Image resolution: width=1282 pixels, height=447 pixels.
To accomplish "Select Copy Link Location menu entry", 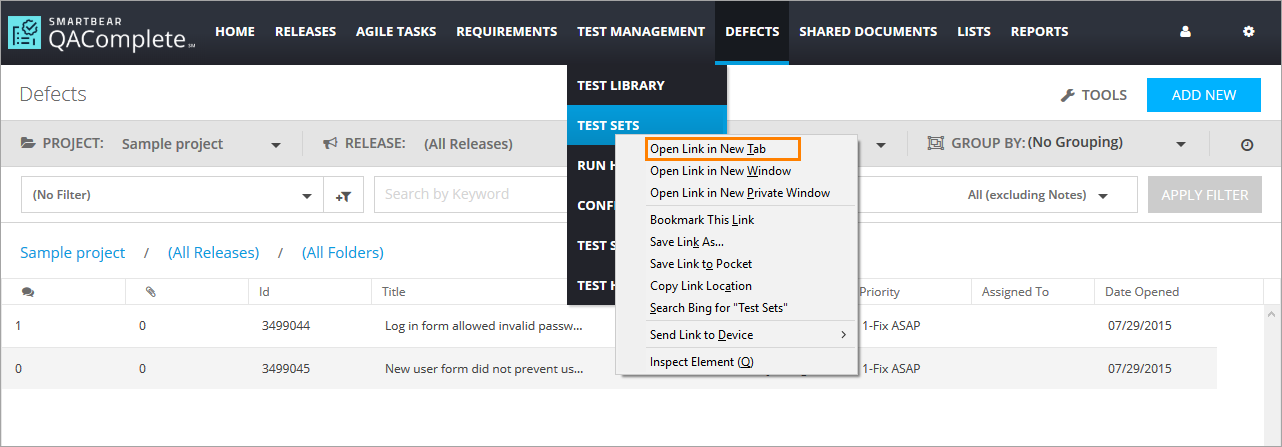I will 700,286.
